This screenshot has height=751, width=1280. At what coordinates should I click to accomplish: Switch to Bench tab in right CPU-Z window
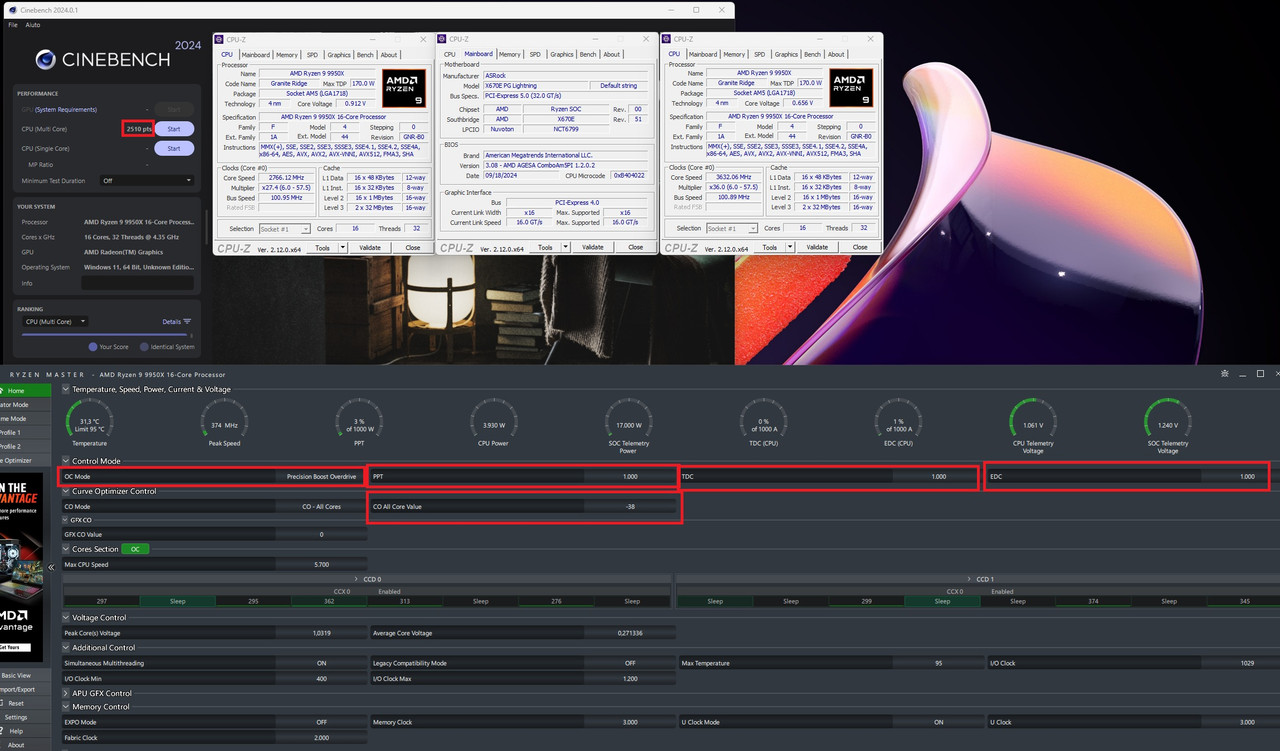812,54
